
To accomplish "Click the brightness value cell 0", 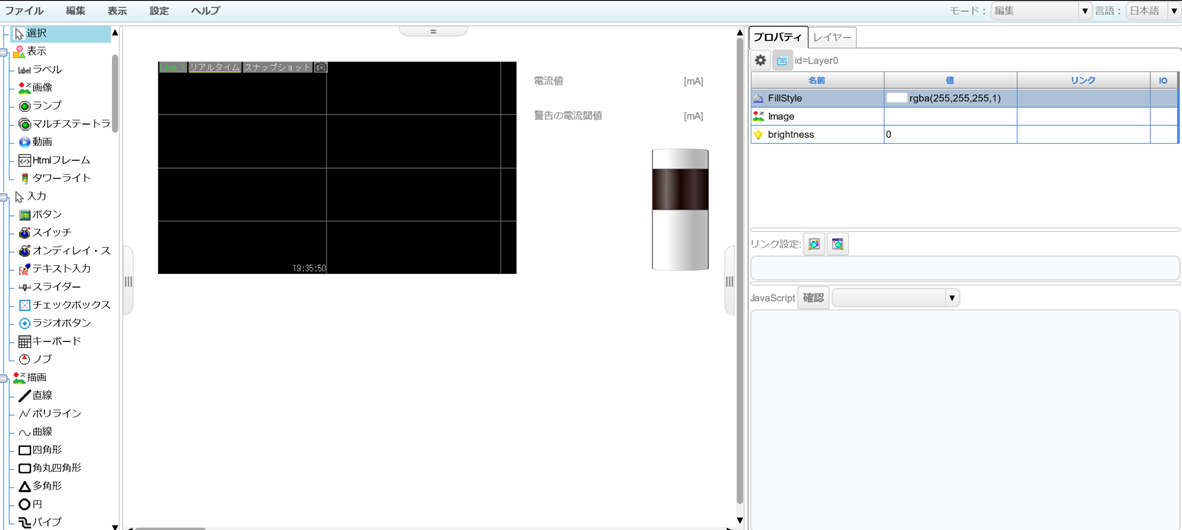I will 951,134.
